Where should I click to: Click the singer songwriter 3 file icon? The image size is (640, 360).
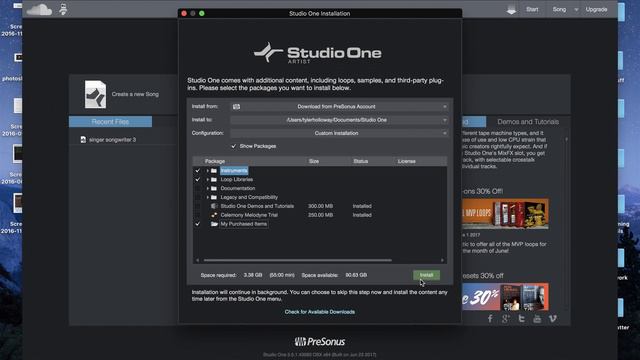pos(83,140)
